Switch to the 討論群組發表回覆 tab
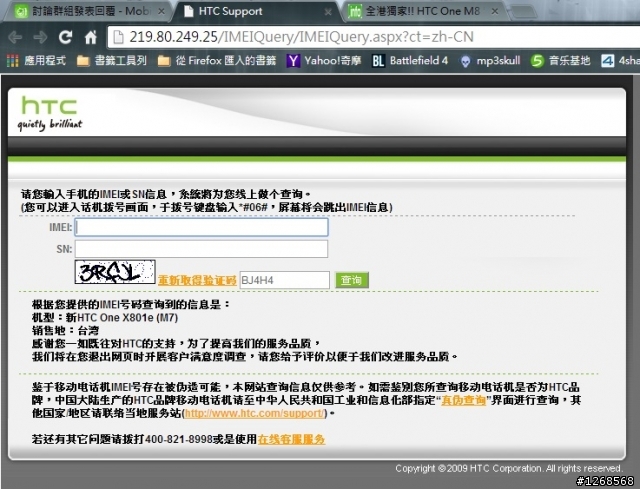640x489 pixels. pos(88,11)
